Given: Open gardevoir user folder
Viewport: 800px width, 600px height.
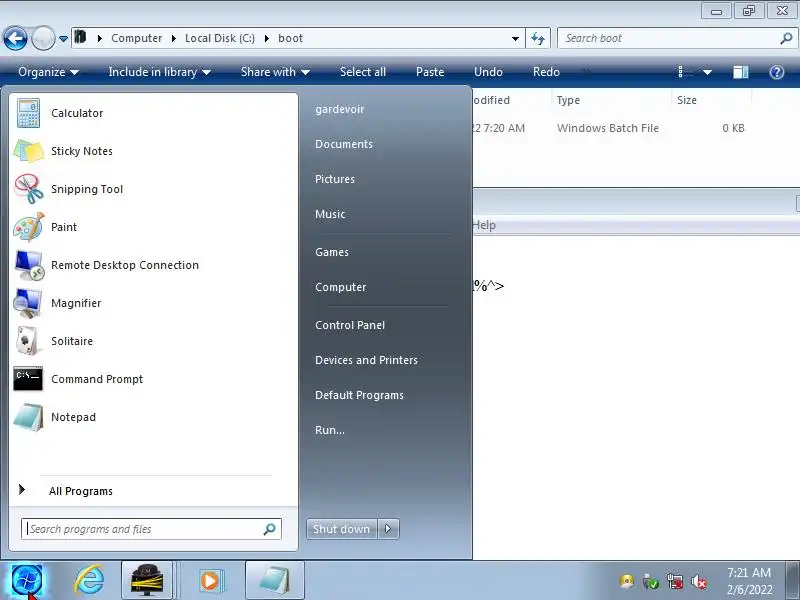Looking at the screenshot, I should pyautogui.click(x=340, y=109).
